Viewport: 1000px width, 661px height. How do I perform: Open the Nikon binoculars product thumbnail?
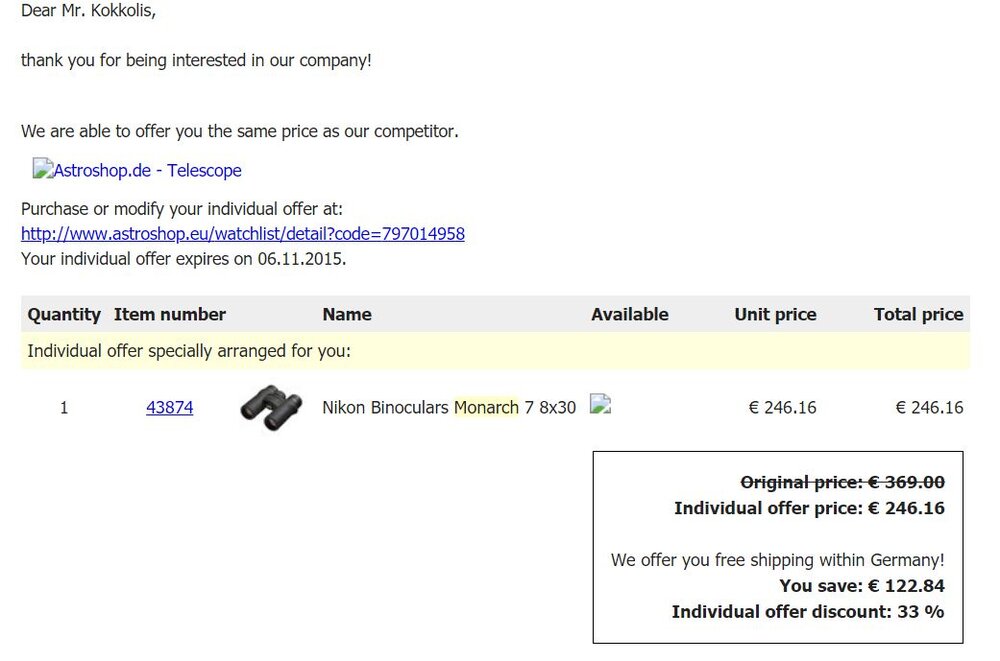[x=271, y=407]
